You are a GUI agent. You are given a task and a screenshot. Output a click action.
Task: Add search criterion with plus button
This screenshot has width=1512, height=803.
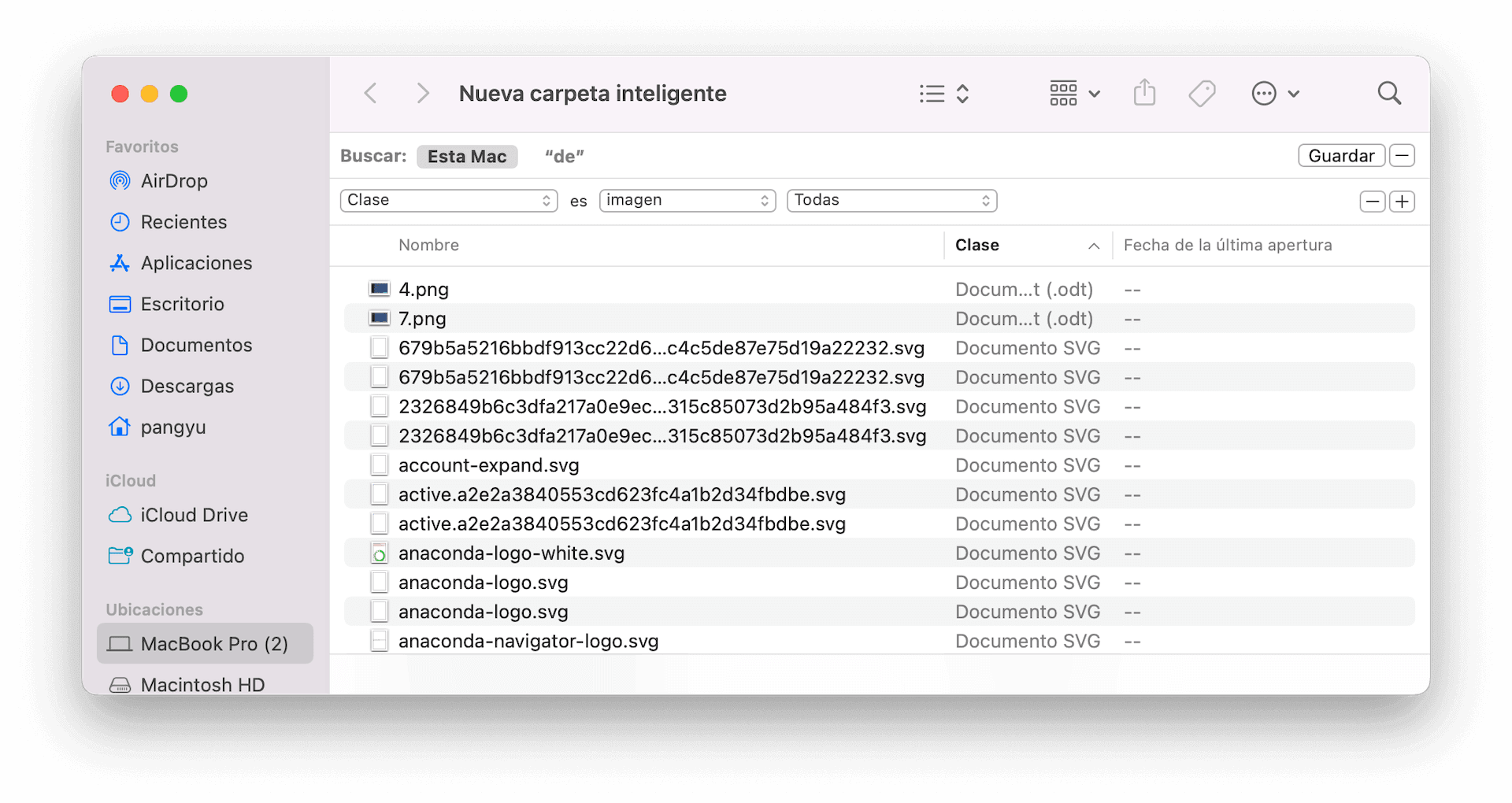(x=1402, y=202)
